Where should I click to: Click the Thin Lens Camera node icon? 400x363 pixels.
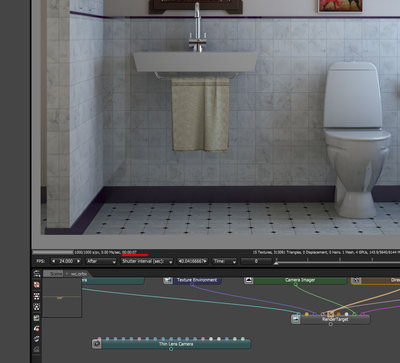97,344
